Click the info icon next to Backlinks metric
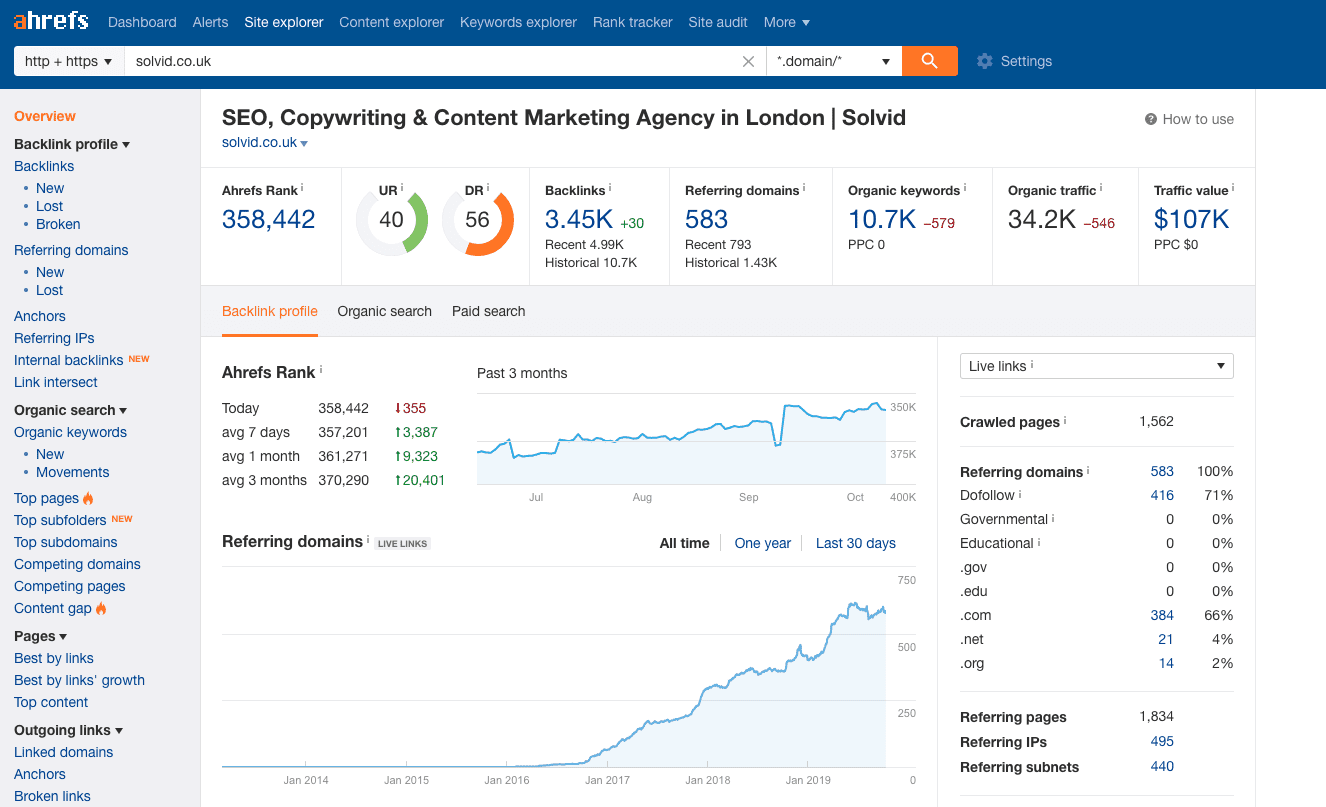This screenshot has height=807, width=1326. point(610,188)
